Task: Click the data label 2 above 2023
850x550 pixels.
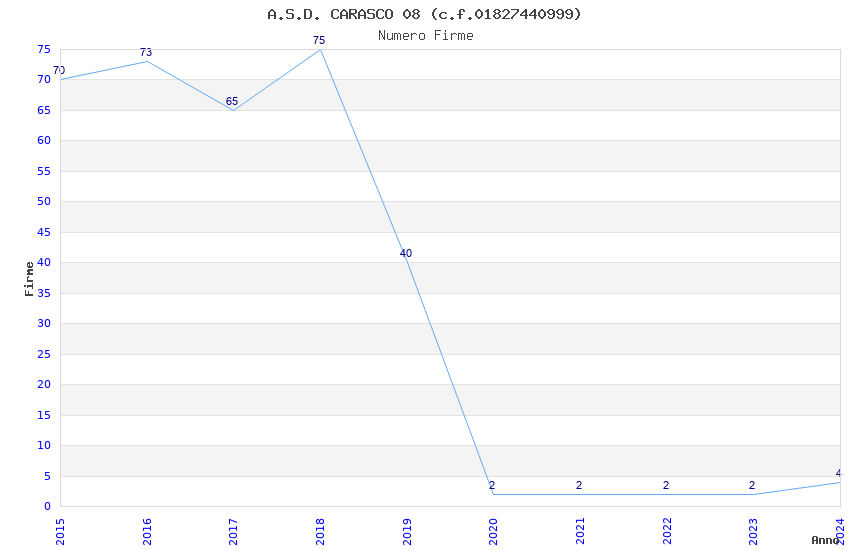Action: [752, 486]
